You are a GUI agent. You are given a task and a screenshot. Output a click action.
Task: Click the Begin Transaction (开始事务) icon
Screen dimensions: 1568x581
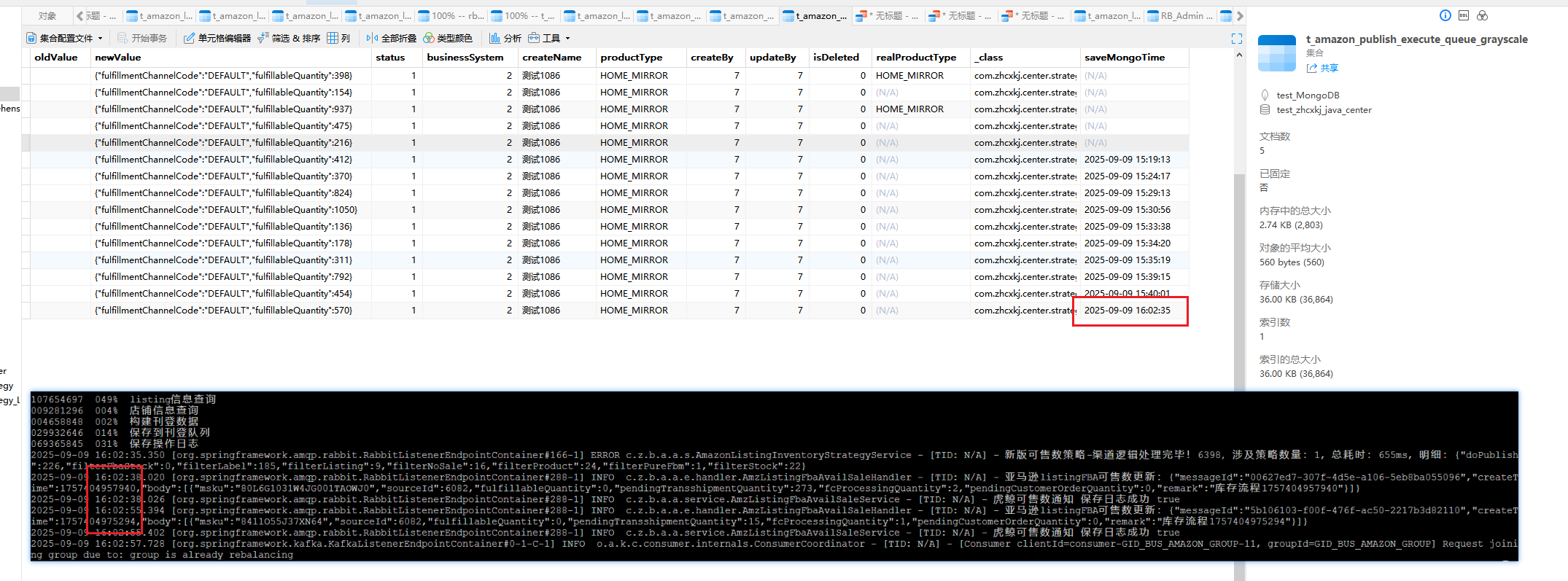click(123, 38)
